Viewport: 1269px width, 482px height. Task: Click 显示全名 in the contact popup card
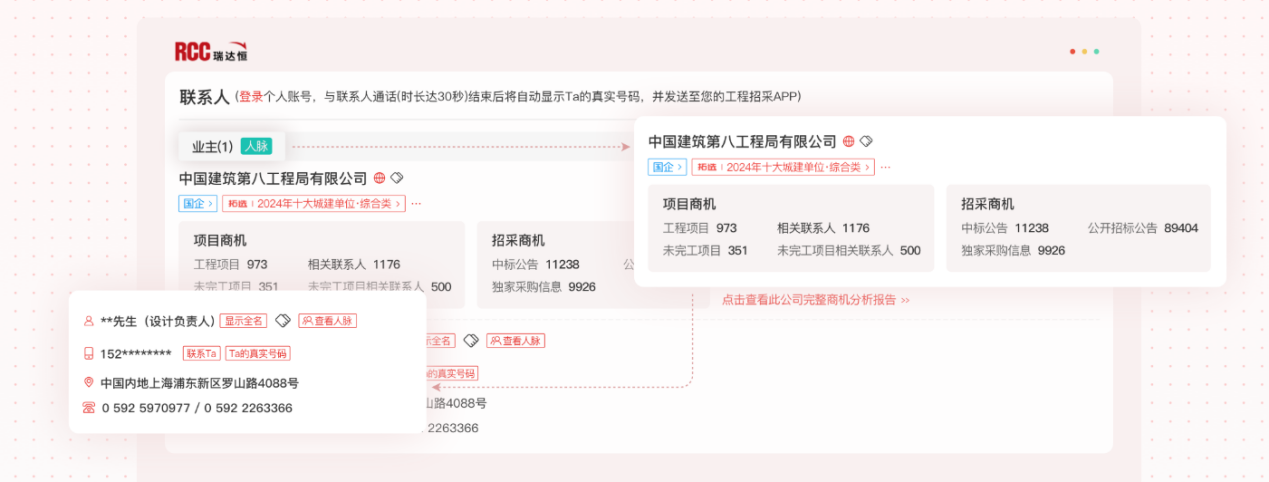coord(244,321)
